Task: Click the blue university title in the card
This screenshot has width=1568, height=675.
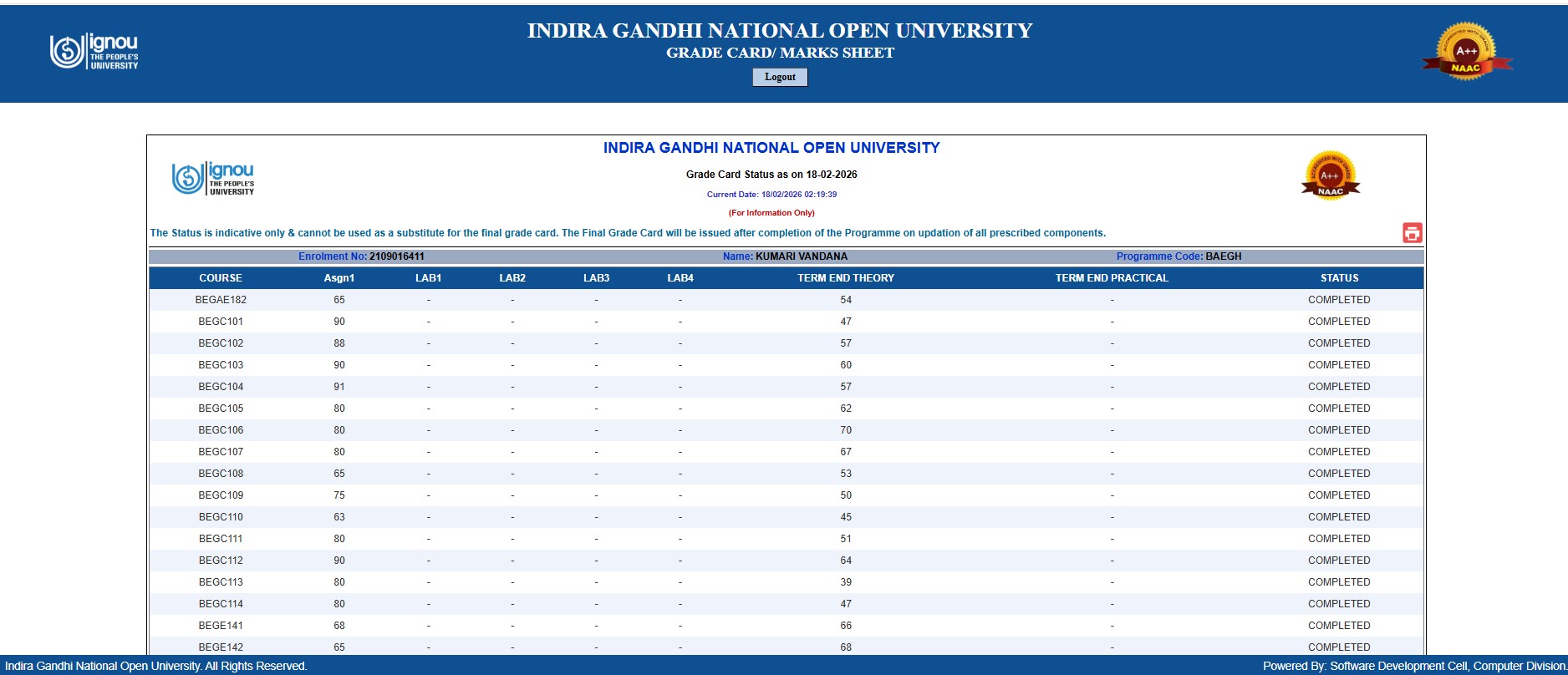Action: click(x=771, y=148)
